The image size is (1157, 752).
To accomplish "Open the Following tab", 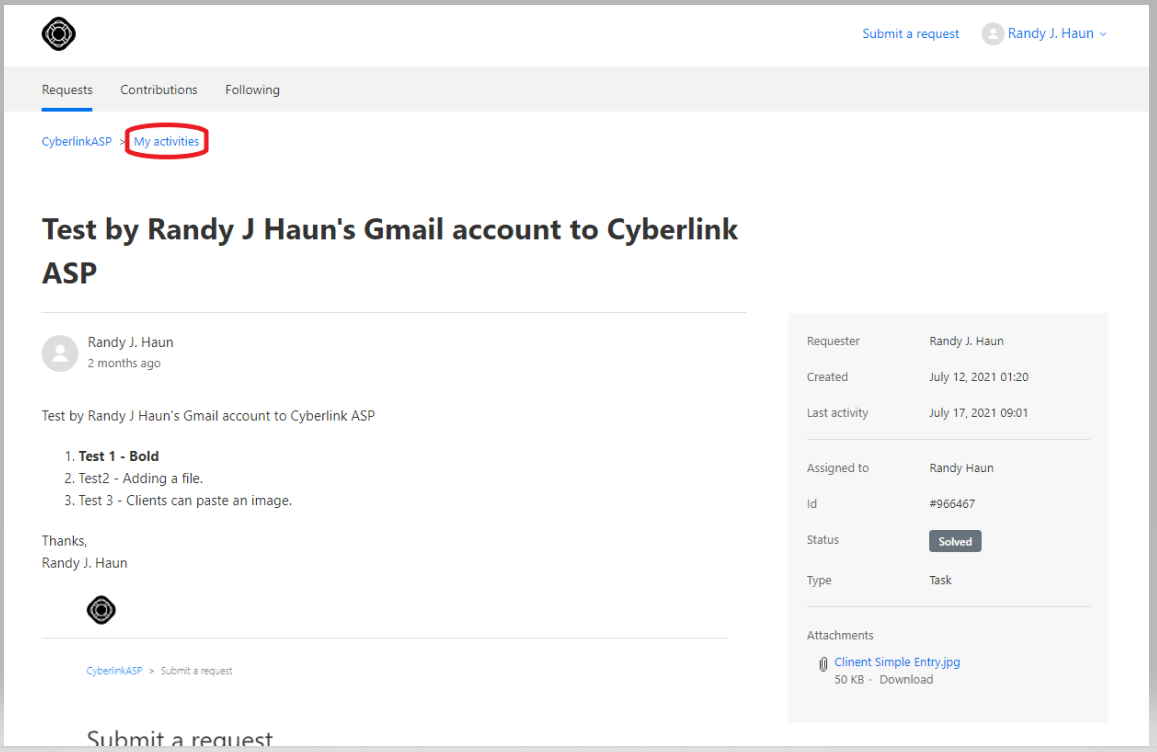I will (x=252, y=89).
